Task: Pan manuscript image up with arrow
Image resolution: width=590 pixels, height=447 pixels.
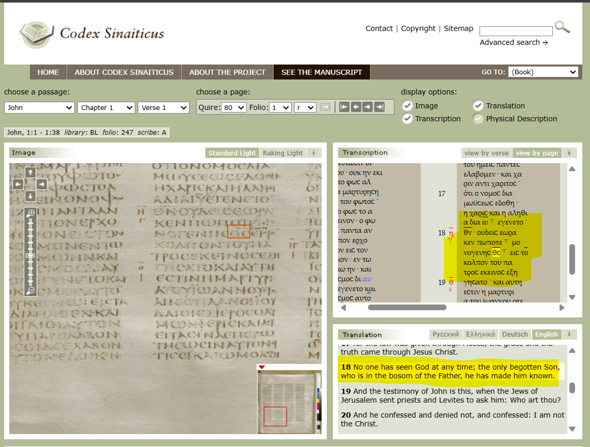Action: tap(30, 172)
